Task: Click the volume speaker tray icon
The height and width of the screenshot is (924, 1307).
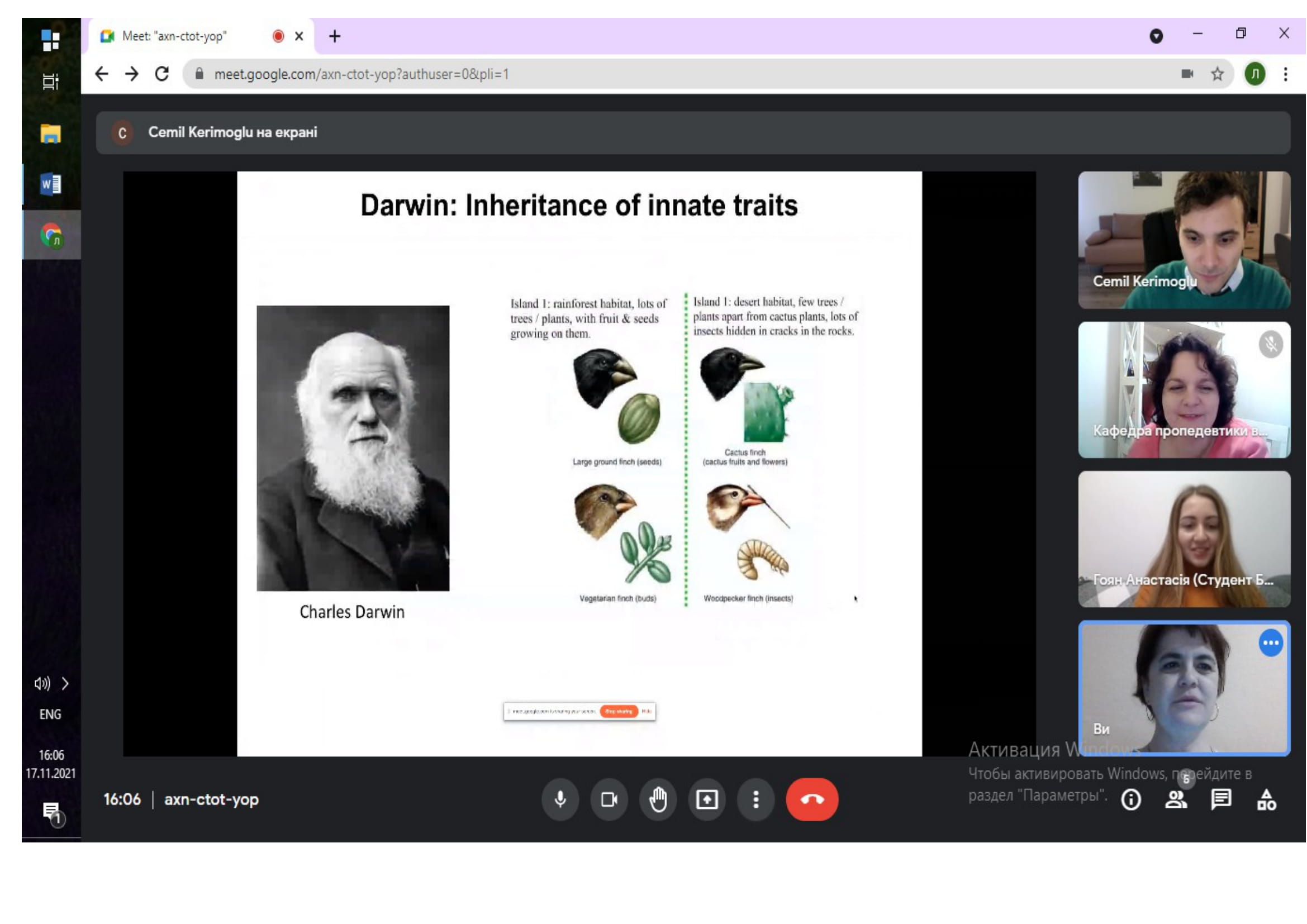Action: point(42,683)
